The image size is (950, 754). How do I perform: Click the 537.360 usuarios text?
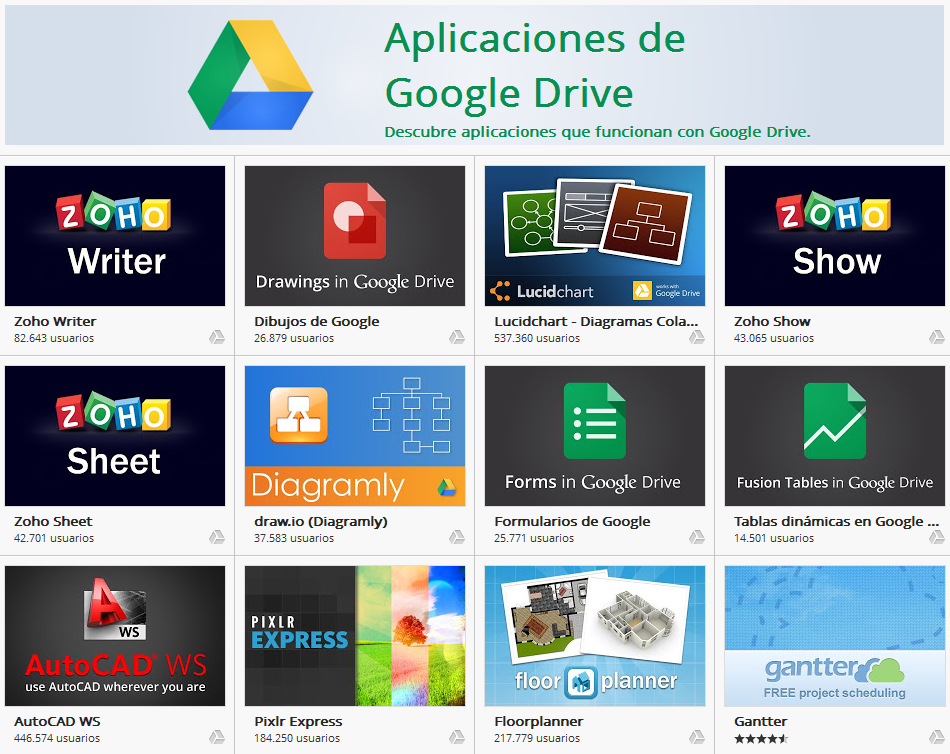(x=537, y=338)
